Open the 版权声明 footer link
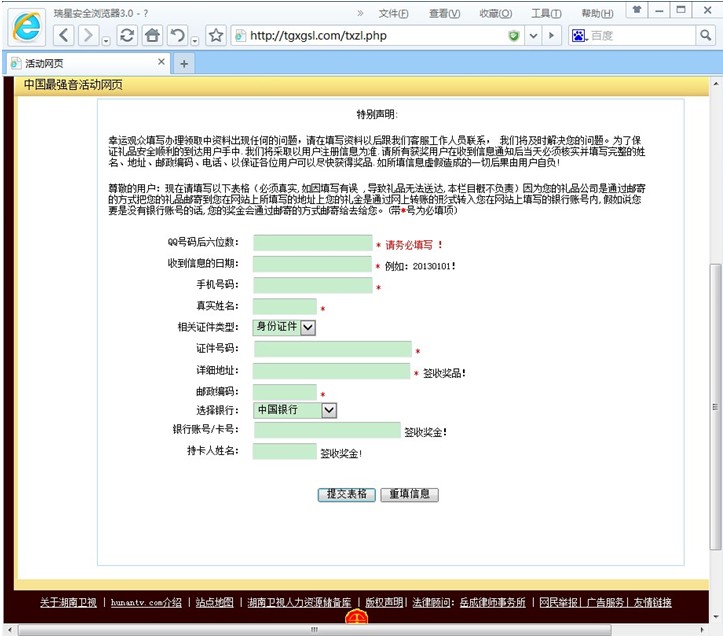This screenshot has width=723, height=637. (x=384, y=602)
